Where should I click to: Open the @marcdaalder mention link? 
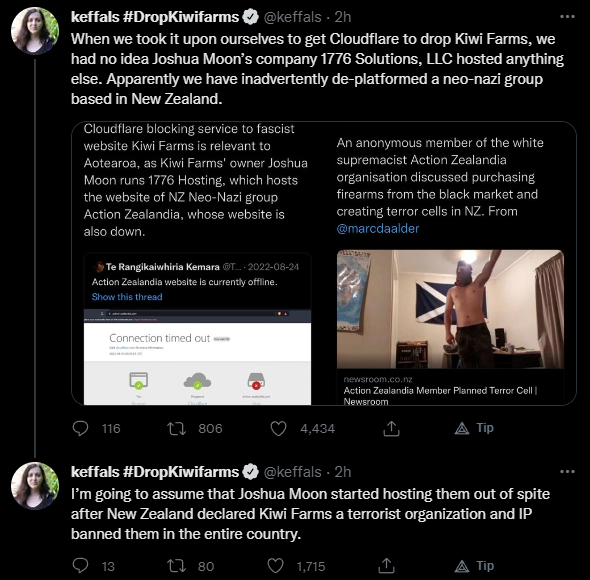(x=378, y=228)
